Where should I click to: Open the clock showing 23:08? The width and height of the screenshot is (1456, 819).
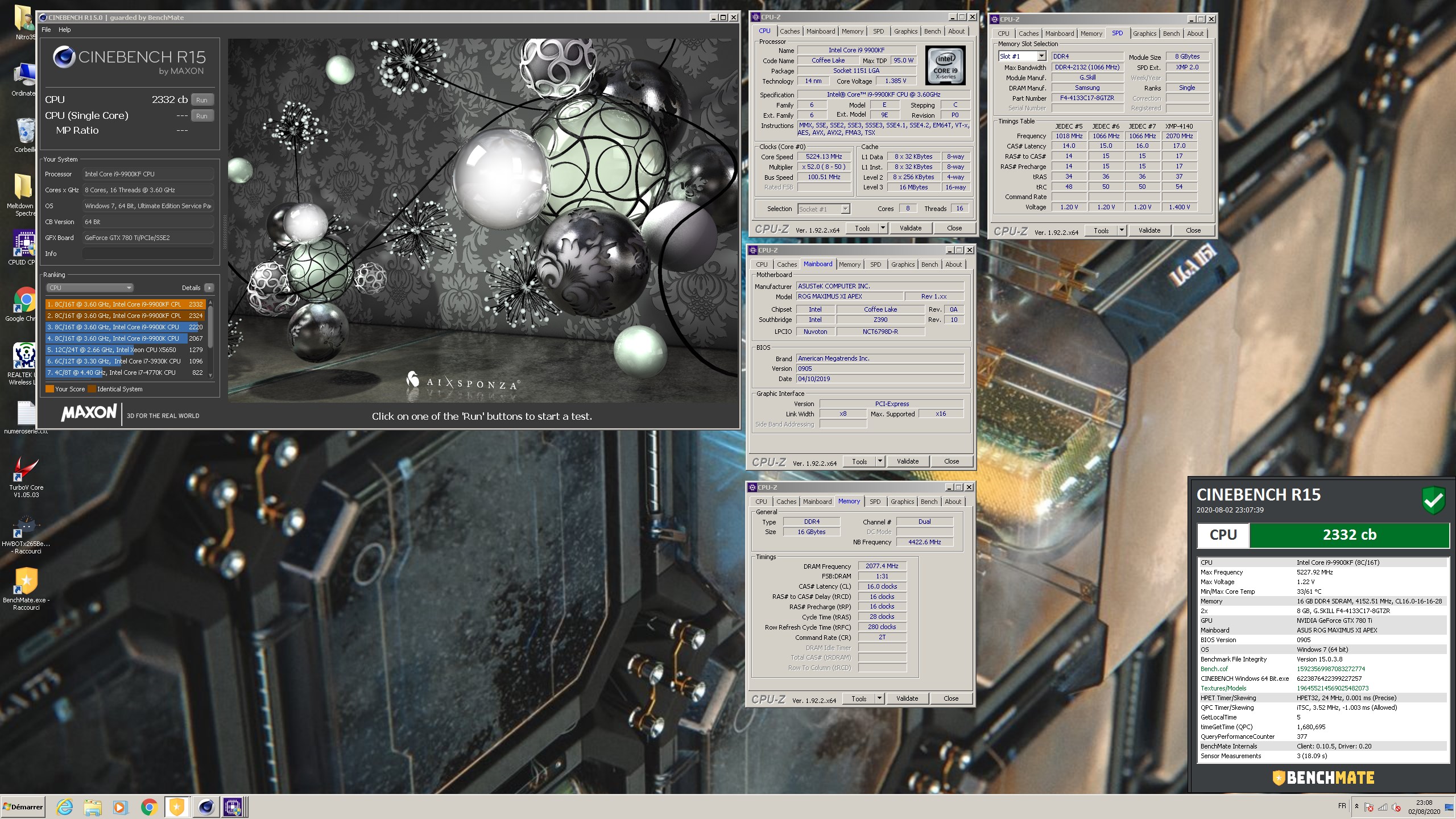(x=1424, y=807)
